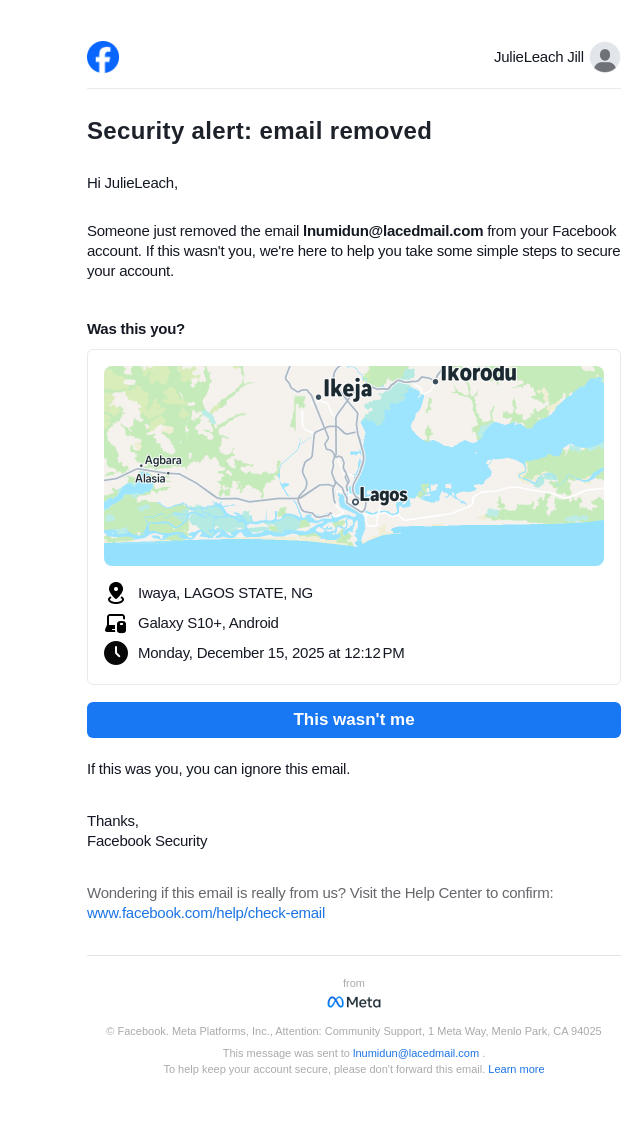
Task: Click the Ikeja marker on map
Action: (x=319, y=397)
